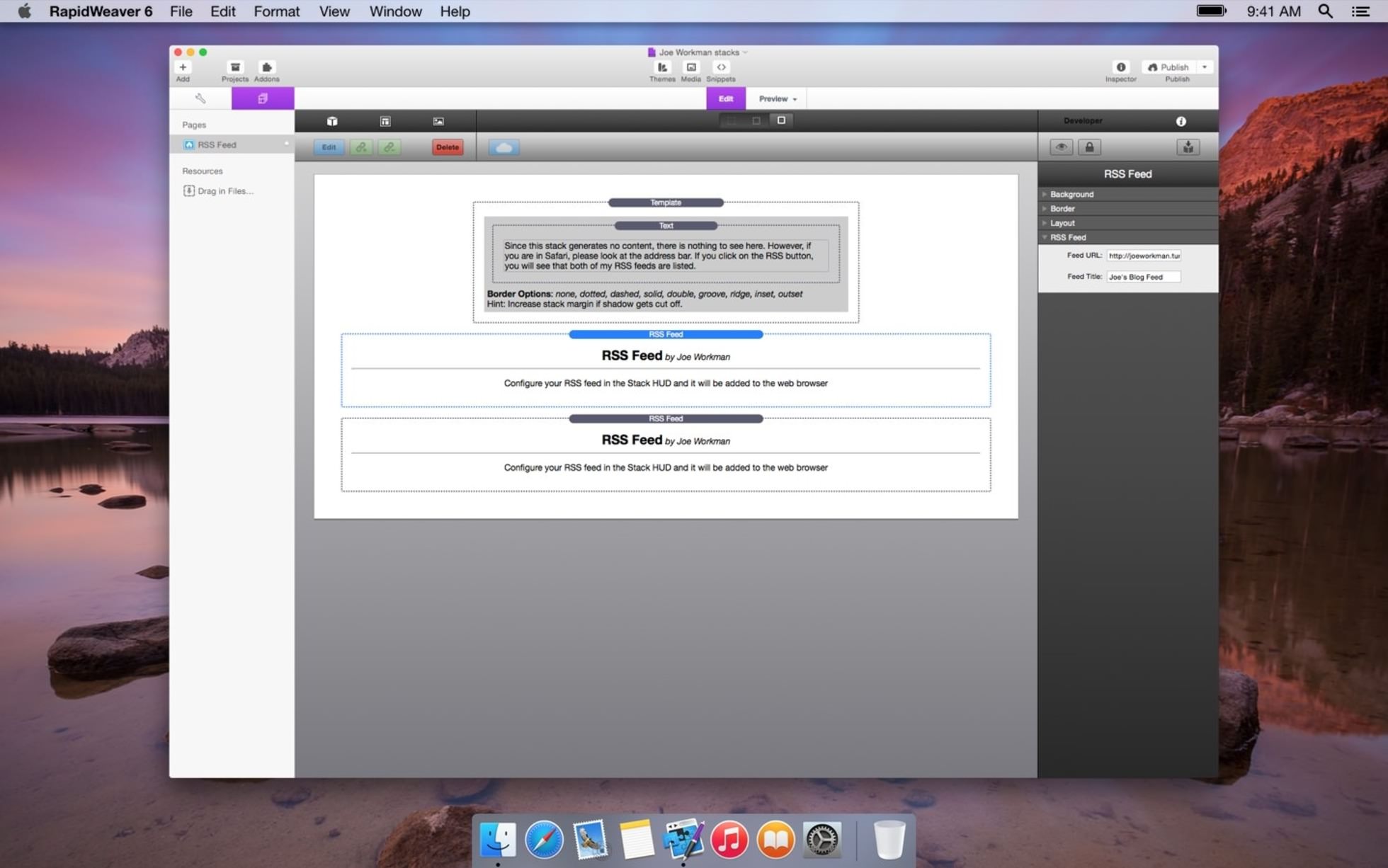
Task: Open the Edit menu in menu bar
Action: pyautogui.click(x=222, y=11)
